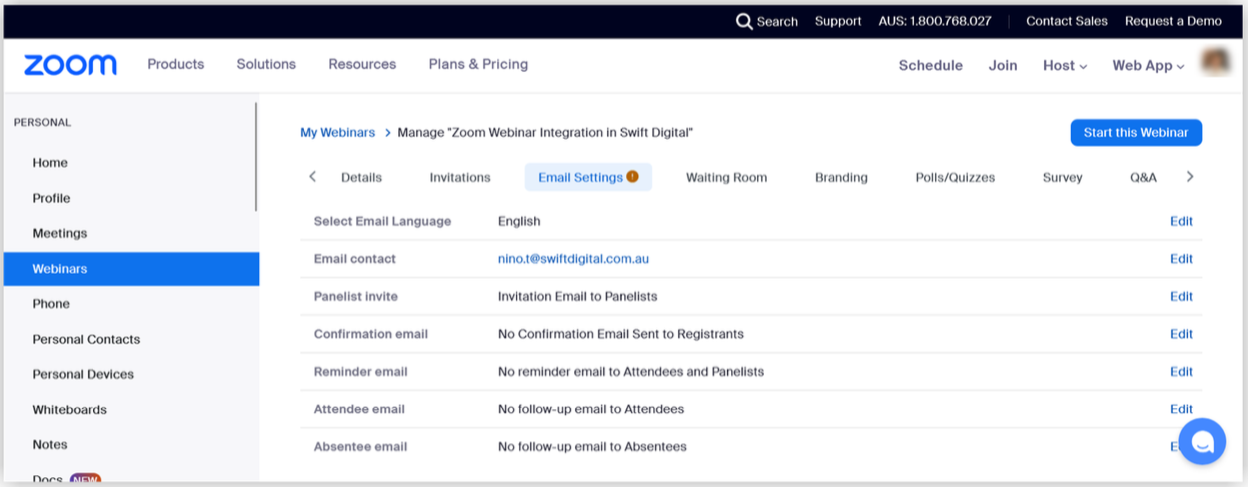Open the Support link
The height and width of the screenshot is (487, 1248).
[838, 21]
